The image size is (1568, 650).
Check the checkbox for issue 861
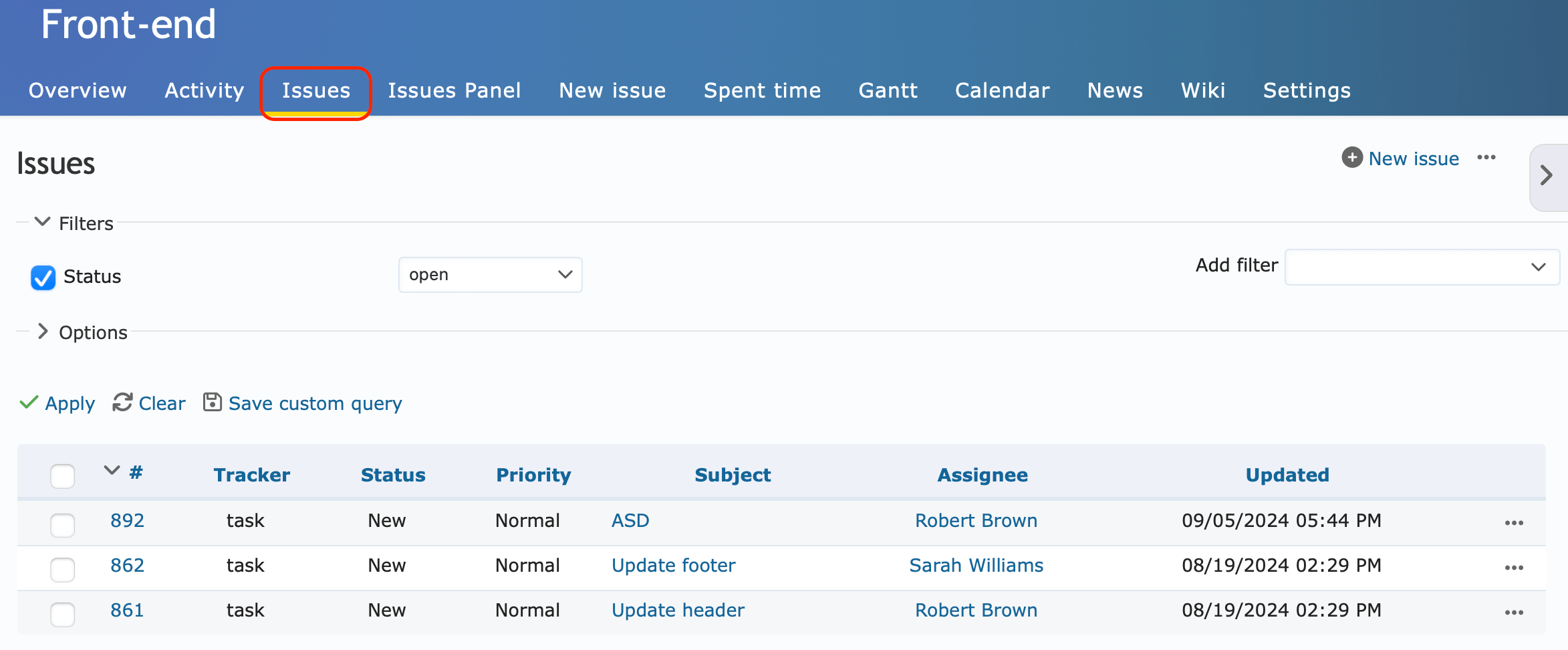tap(62, 615)
